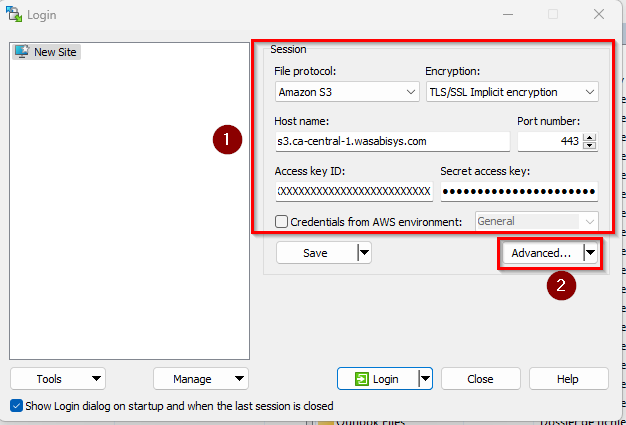Viewport: 626px width, 425px height.
Task: Open the Manage menu button
Action: tap(201, 379)
